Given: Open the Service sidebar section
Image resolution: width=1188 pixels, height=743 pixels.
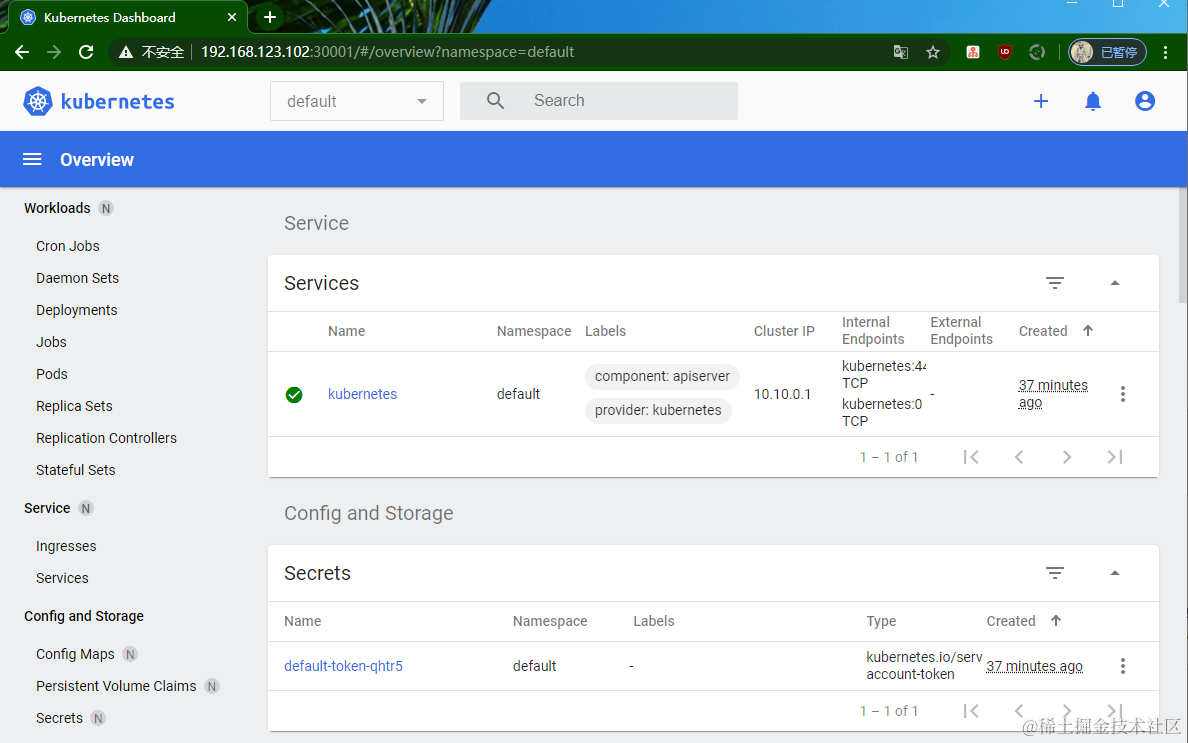Looking at the screenshot, I should point(47,508).
